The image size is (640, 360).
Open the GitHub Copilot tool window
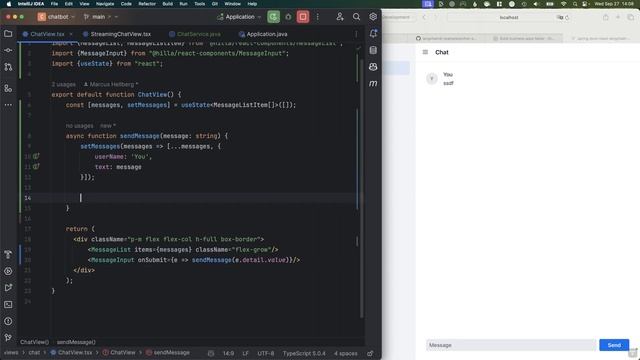point(373,67)
